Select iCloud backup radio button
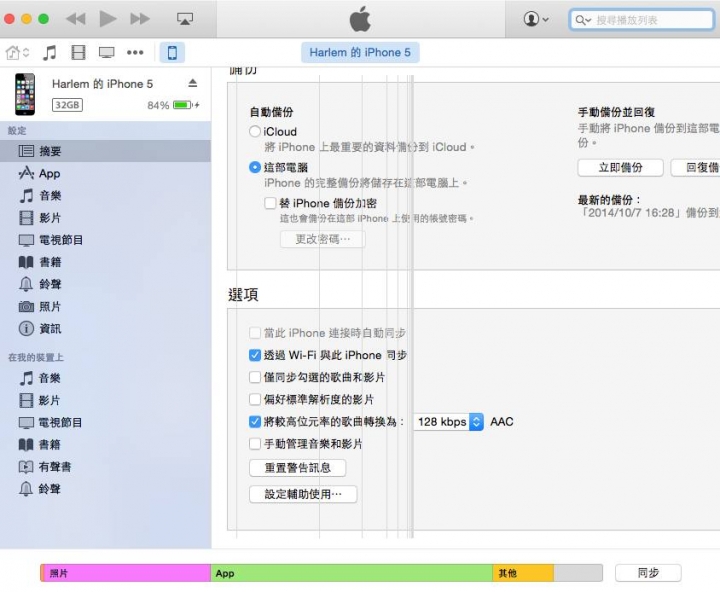 click(255, 132)
